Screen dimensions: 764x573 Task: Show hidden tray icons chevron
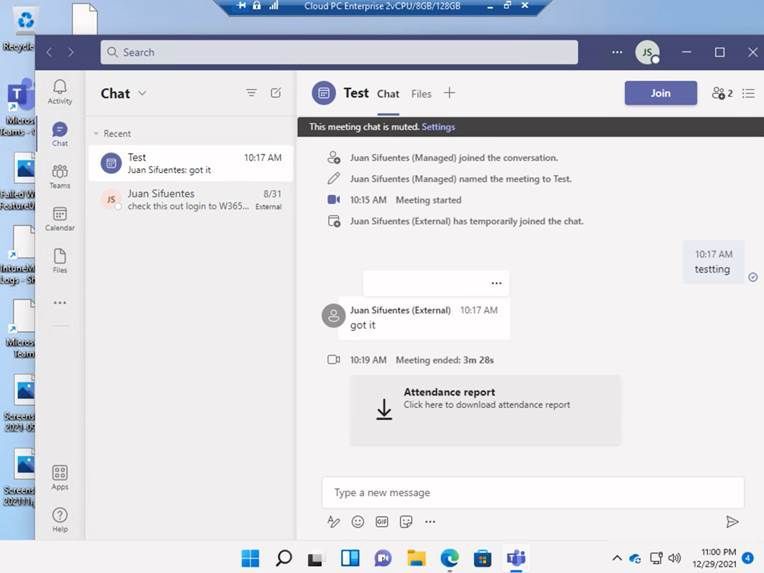pos(617,558)
